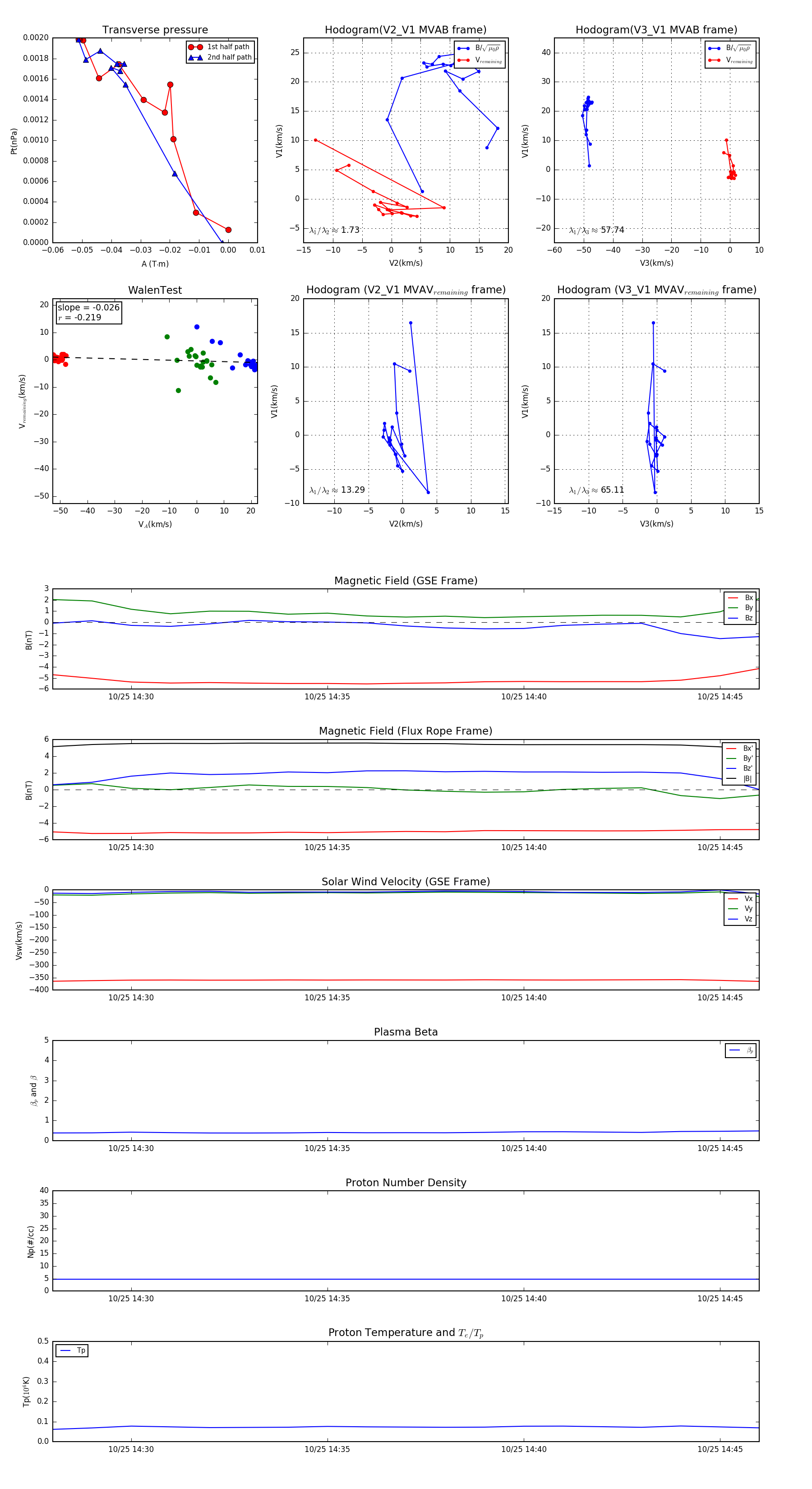Select the "Bx" legend entry in GSE plot
The image size is (812, 1489).
[740, 598]
